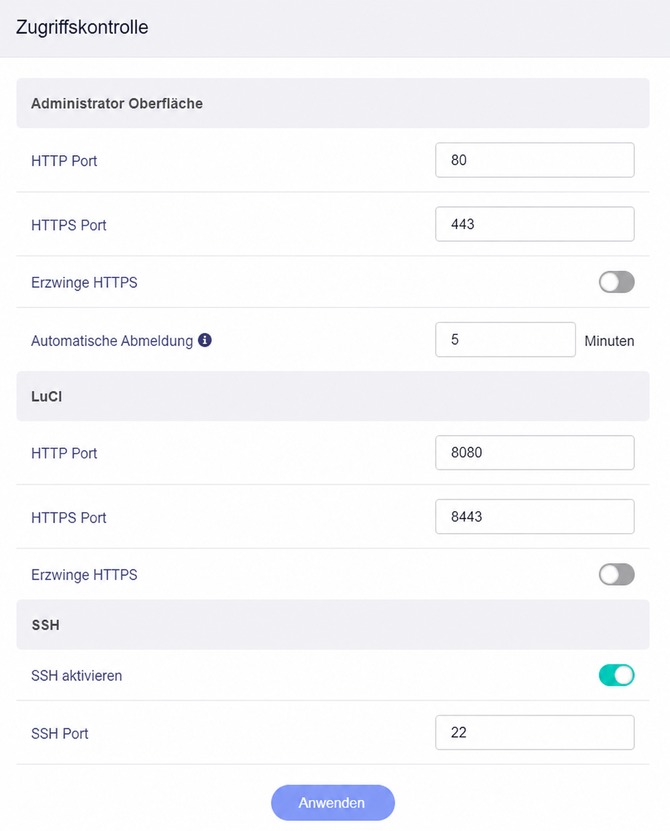Focus the HTTPS Port field containing 443

click(x=535, y=224)
